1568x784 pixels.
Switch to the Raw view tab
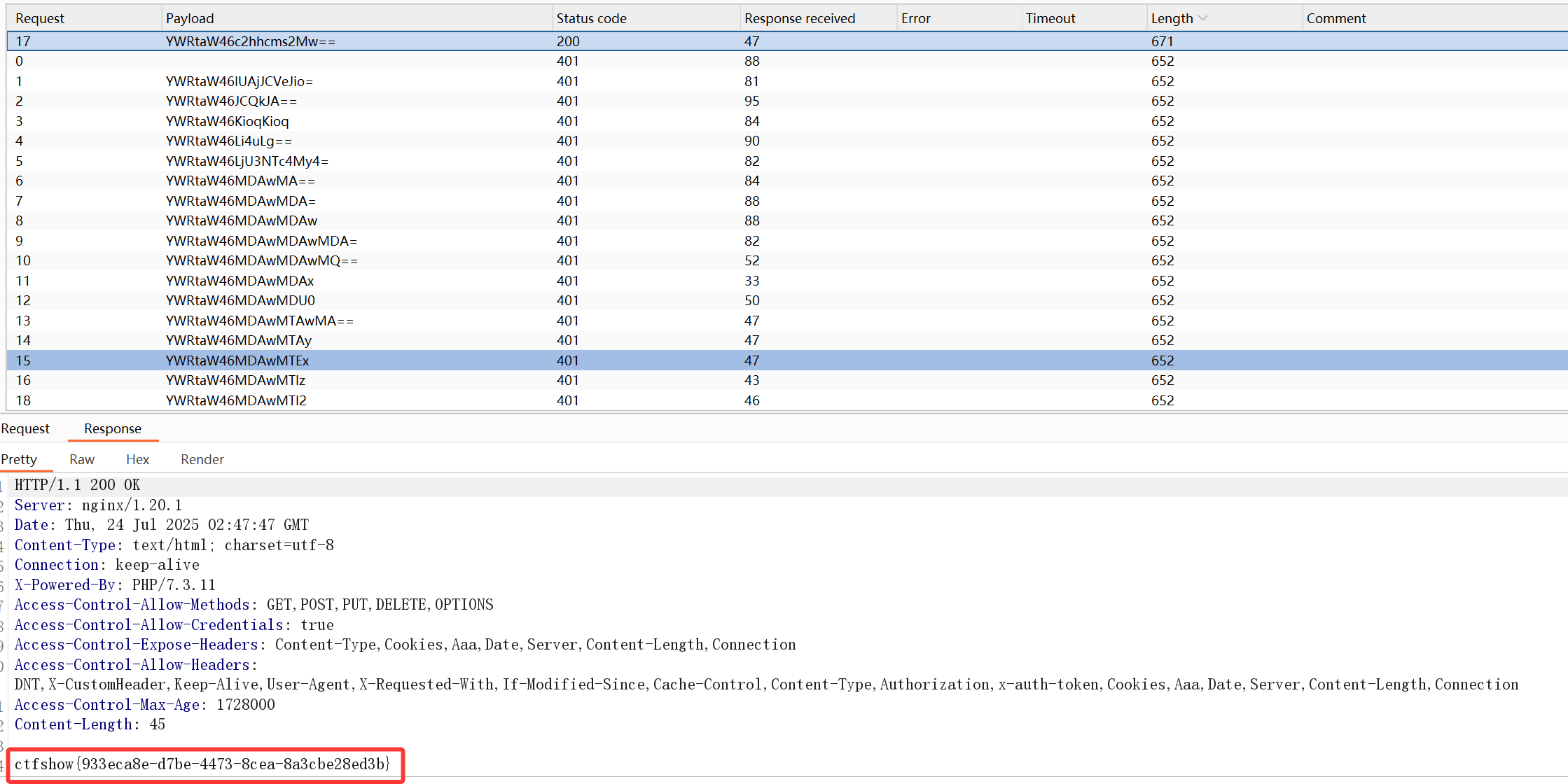pos(81,459)
